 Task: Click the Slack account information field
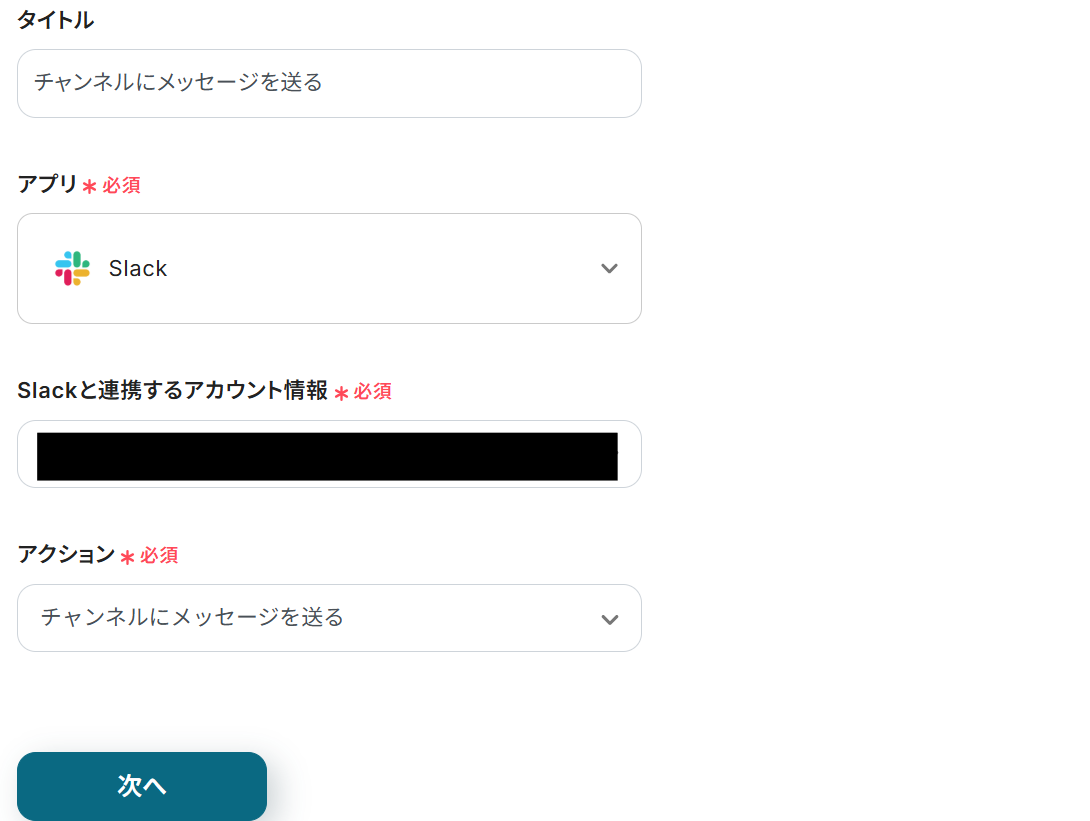(329, 455)
